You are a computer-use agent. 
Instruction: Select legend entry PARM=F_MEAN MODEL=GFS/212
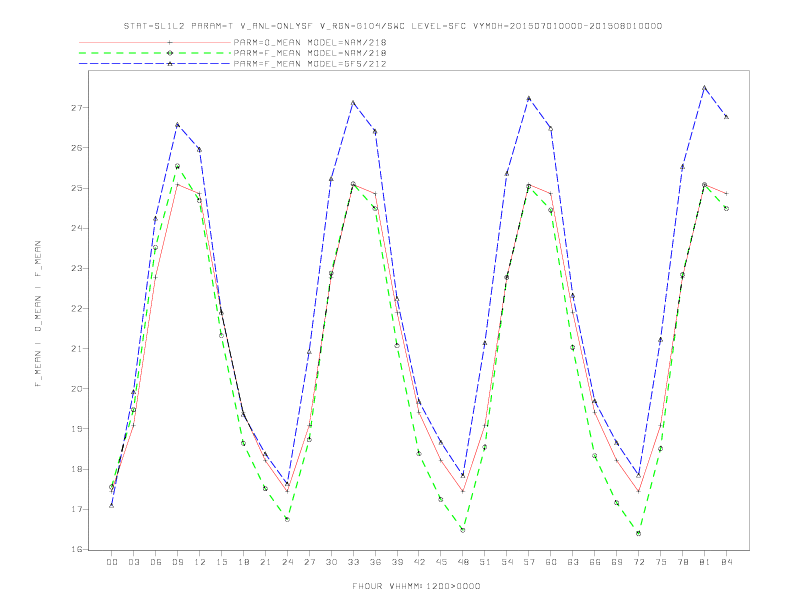click(x=310, y=64)
